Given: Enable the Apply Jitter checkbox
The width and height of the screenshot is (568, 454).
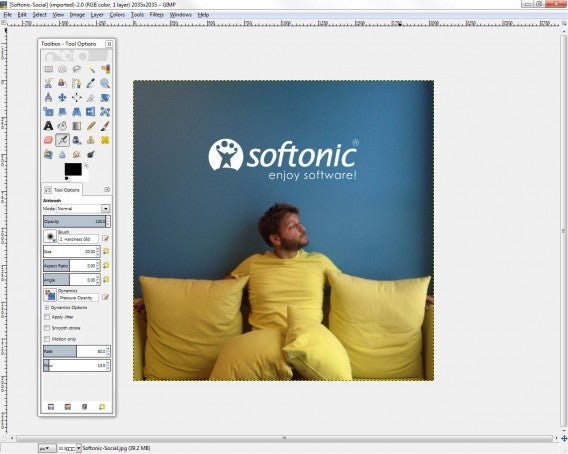Looking at the screenshot, I should [x=47, y=317].
